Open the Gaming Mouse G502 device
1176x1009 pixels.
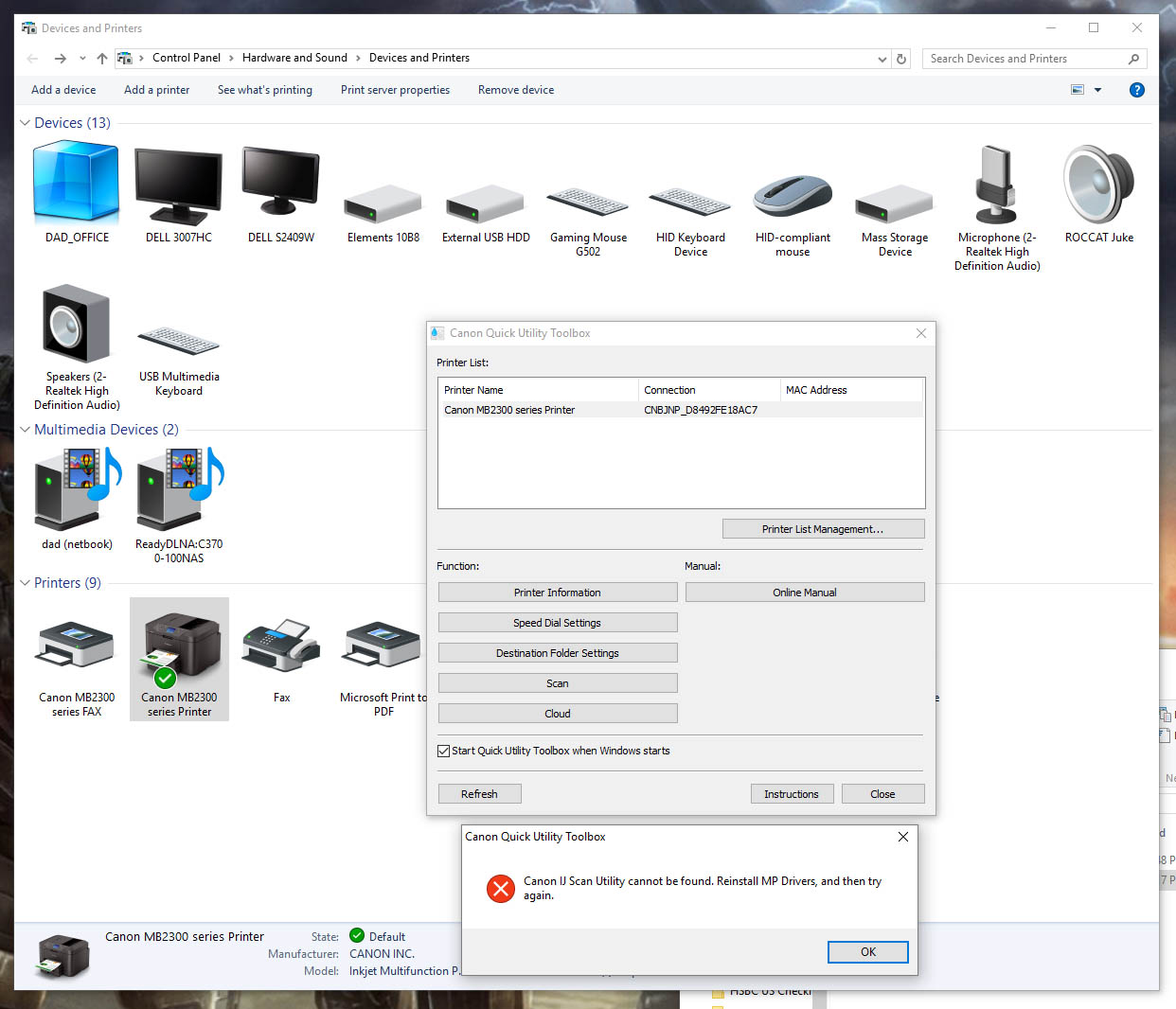[x=587, y=201]
